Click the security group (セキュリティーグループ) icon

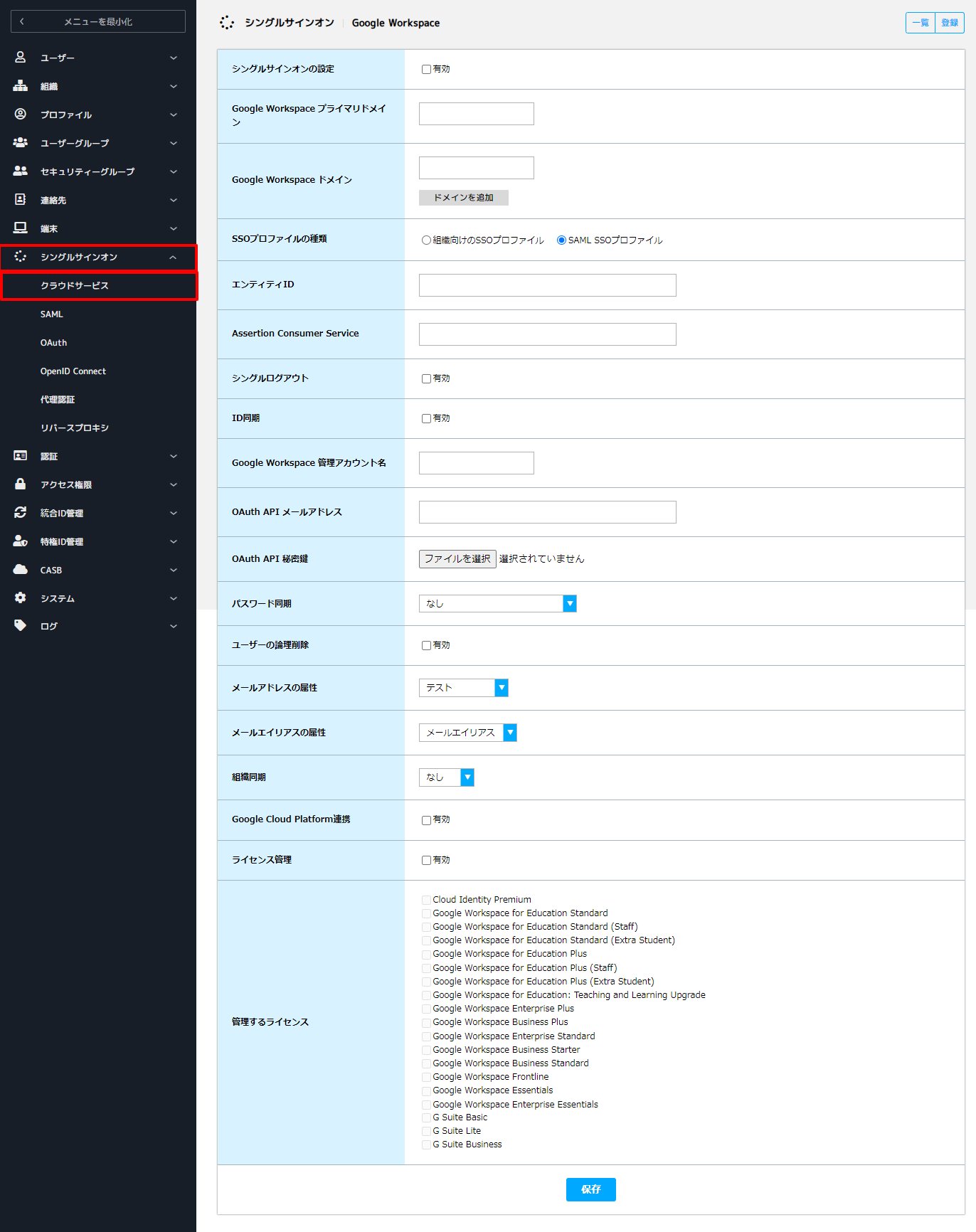click(x=21, y=171)
